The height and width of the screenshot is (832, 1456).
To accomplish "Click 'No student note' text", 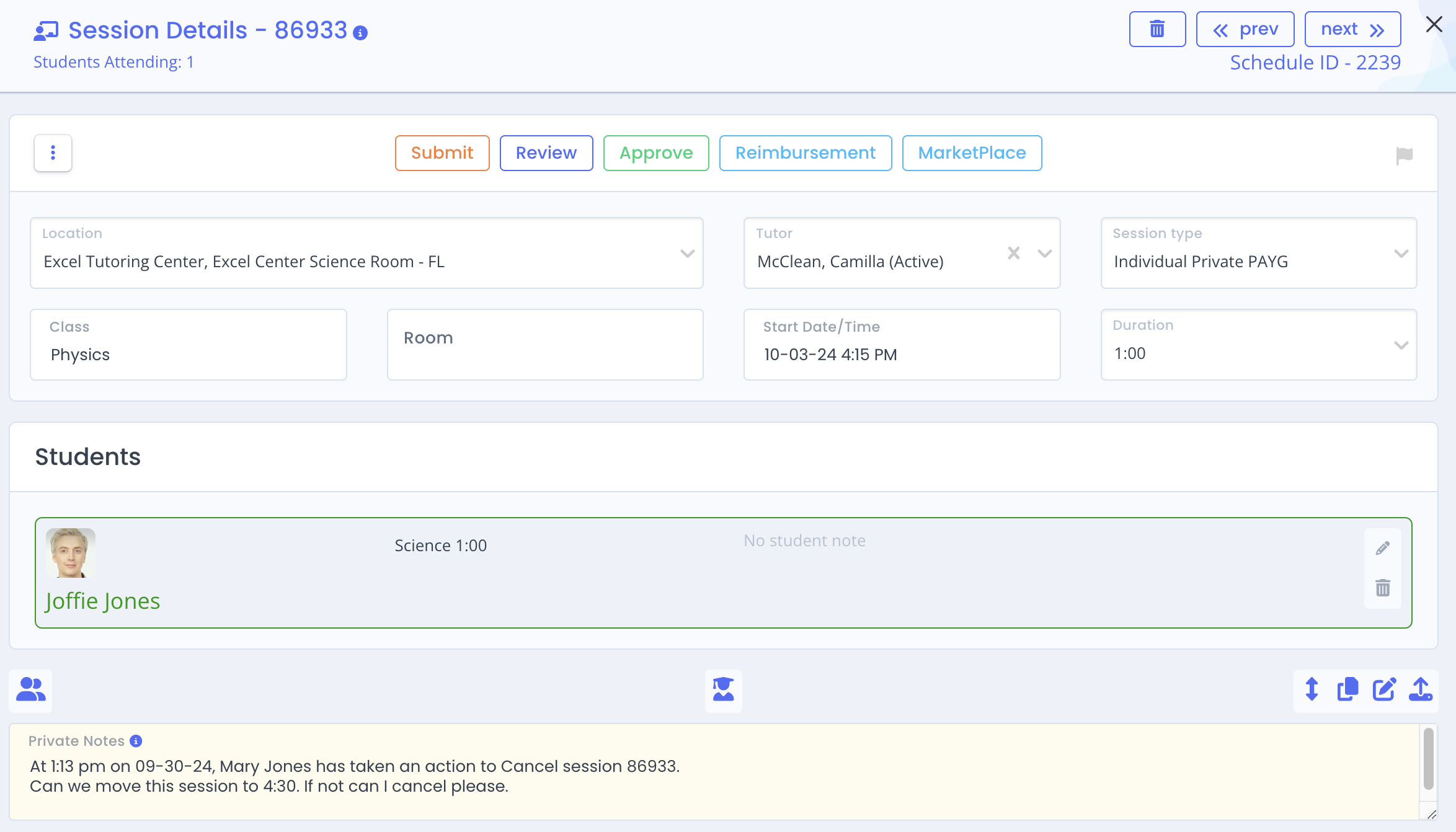I will (804, 541).
